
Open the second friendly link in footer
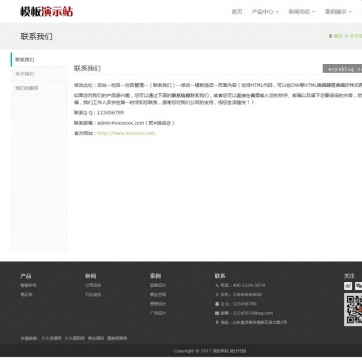pyautogui.click(x=75, y=338)
